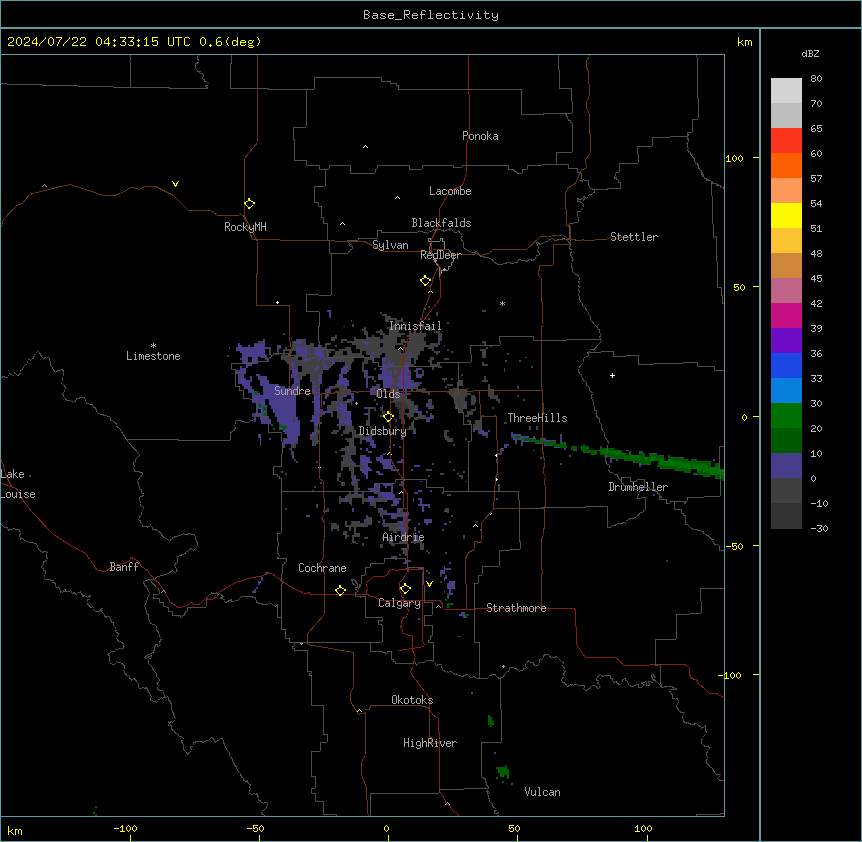Viewport: 862px width, 842px height.
Task: Select the Drumheller label
Action: [638, 487]
